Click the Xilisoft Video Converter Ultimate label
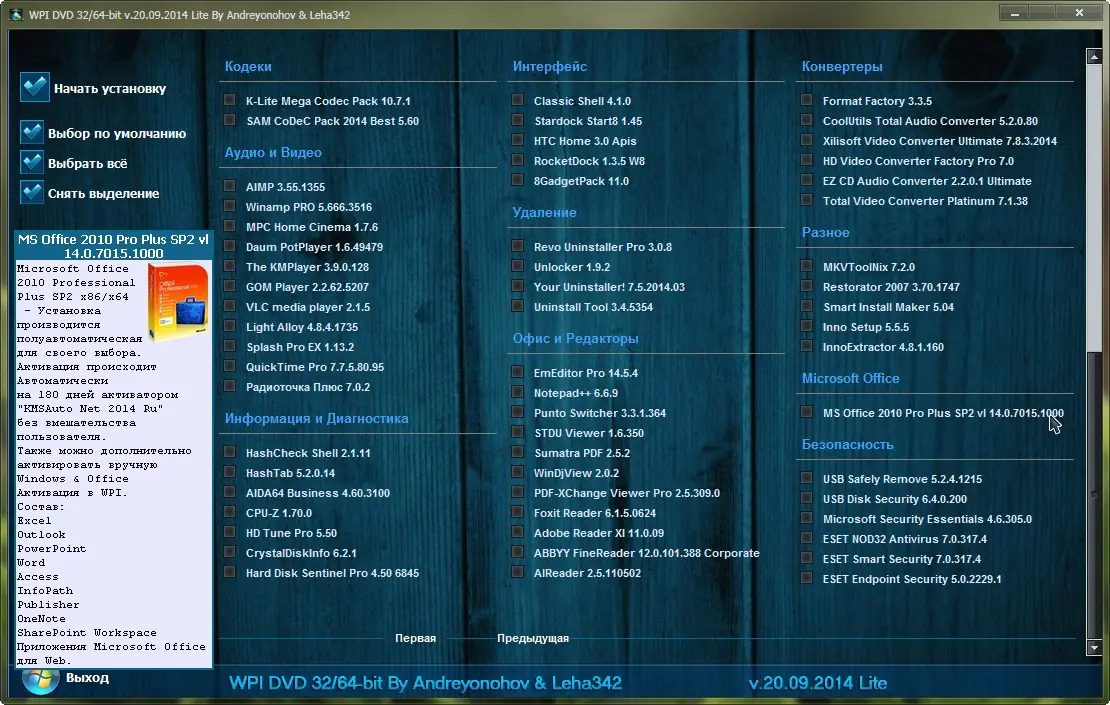 [x=939, y=141]
